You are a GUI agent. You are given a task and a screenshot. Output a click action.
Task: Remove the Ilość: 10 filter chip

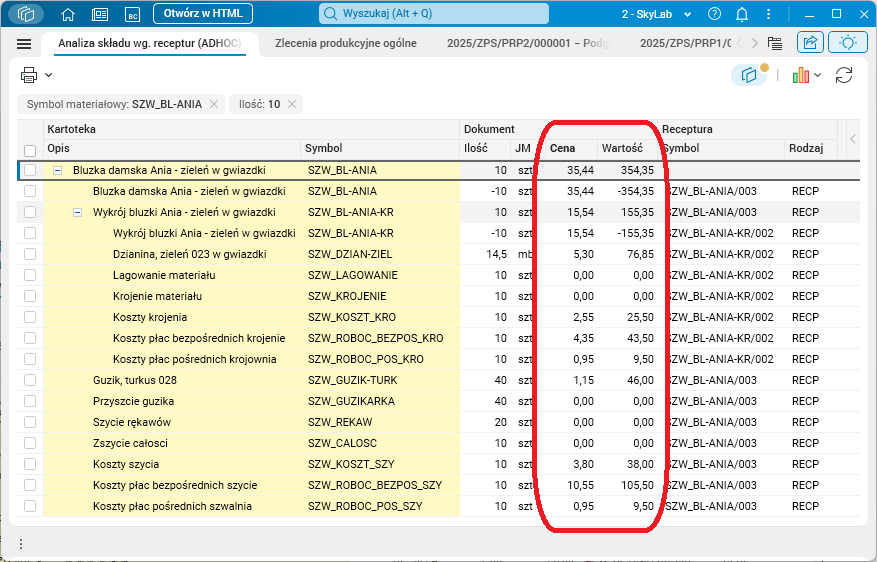tap(292, 104)
